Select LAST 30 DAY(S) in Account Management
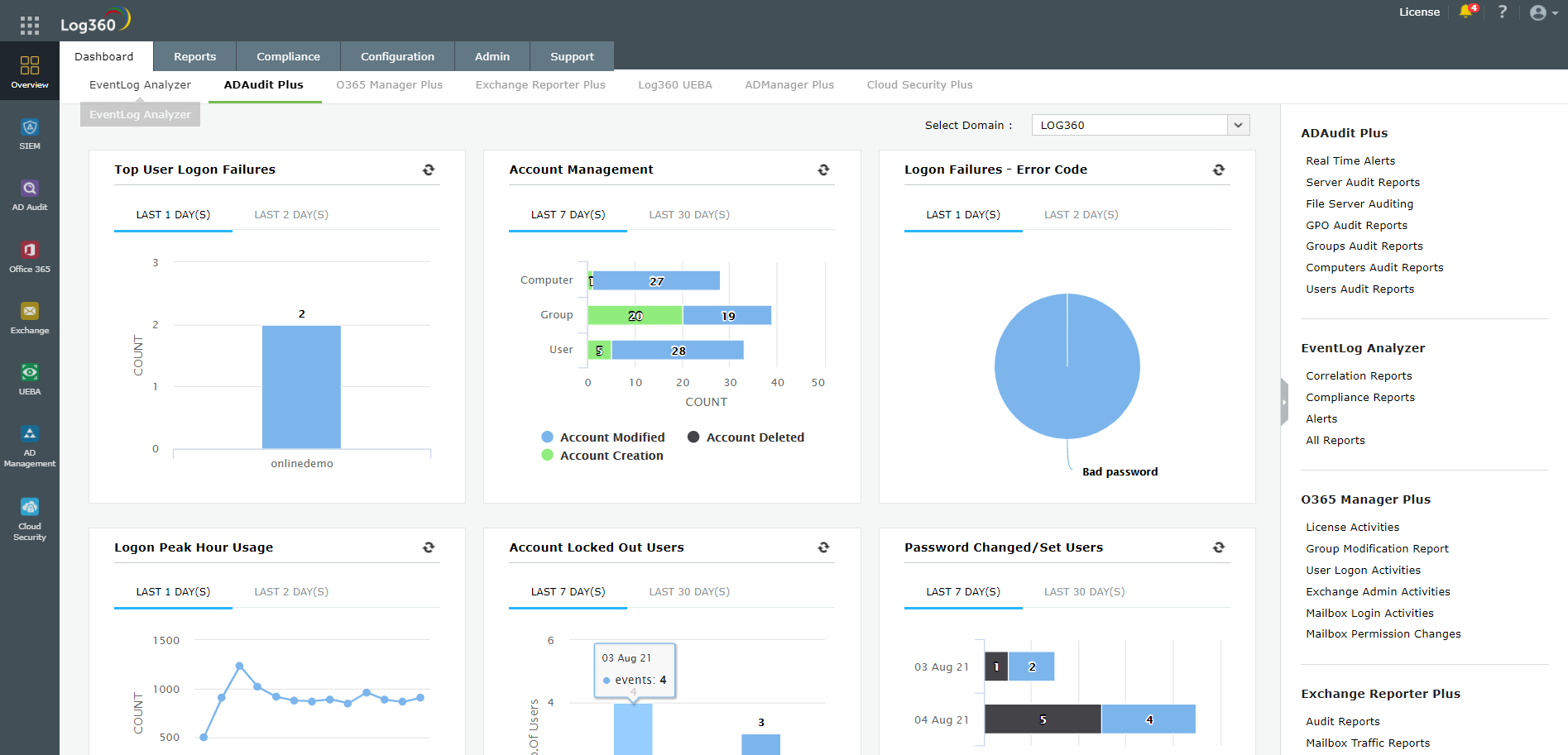The width and height of the screenshot is (1568, 755). 689,214
